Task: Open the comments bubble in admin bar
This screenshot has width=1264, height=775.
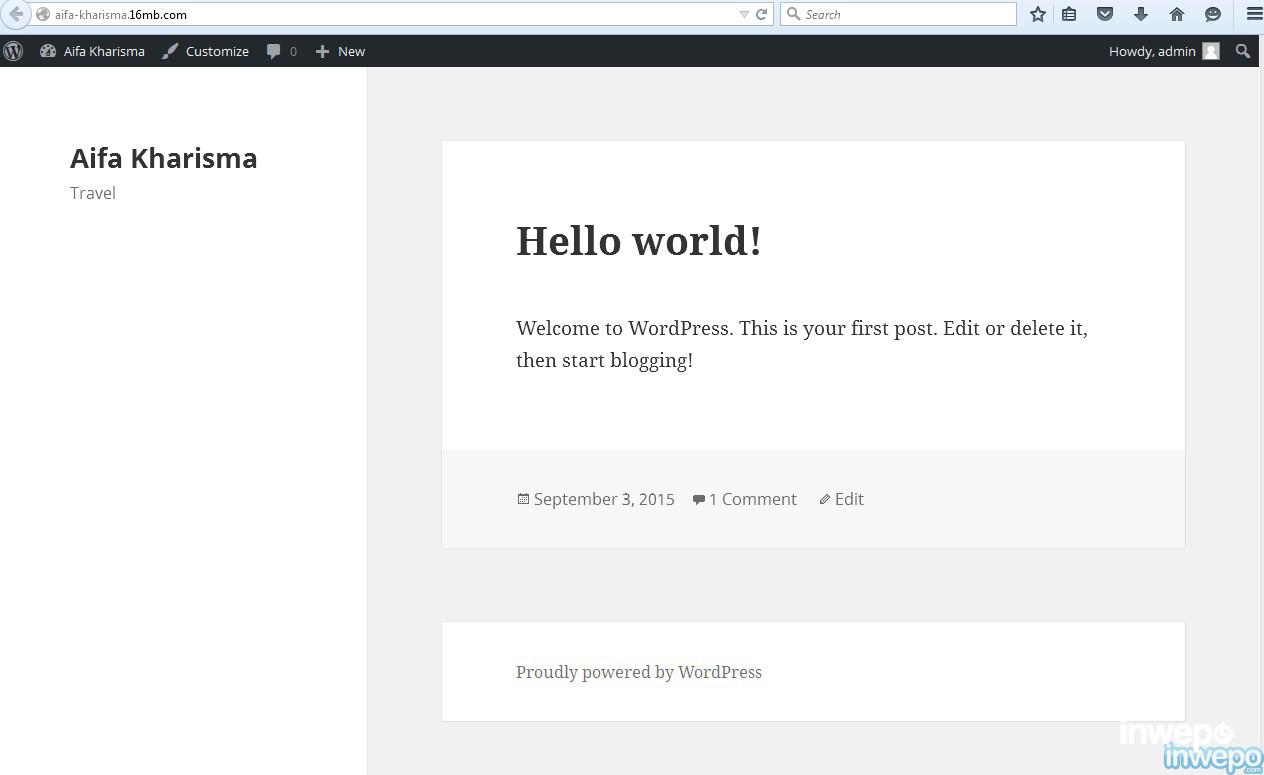Action: (282, 51)
